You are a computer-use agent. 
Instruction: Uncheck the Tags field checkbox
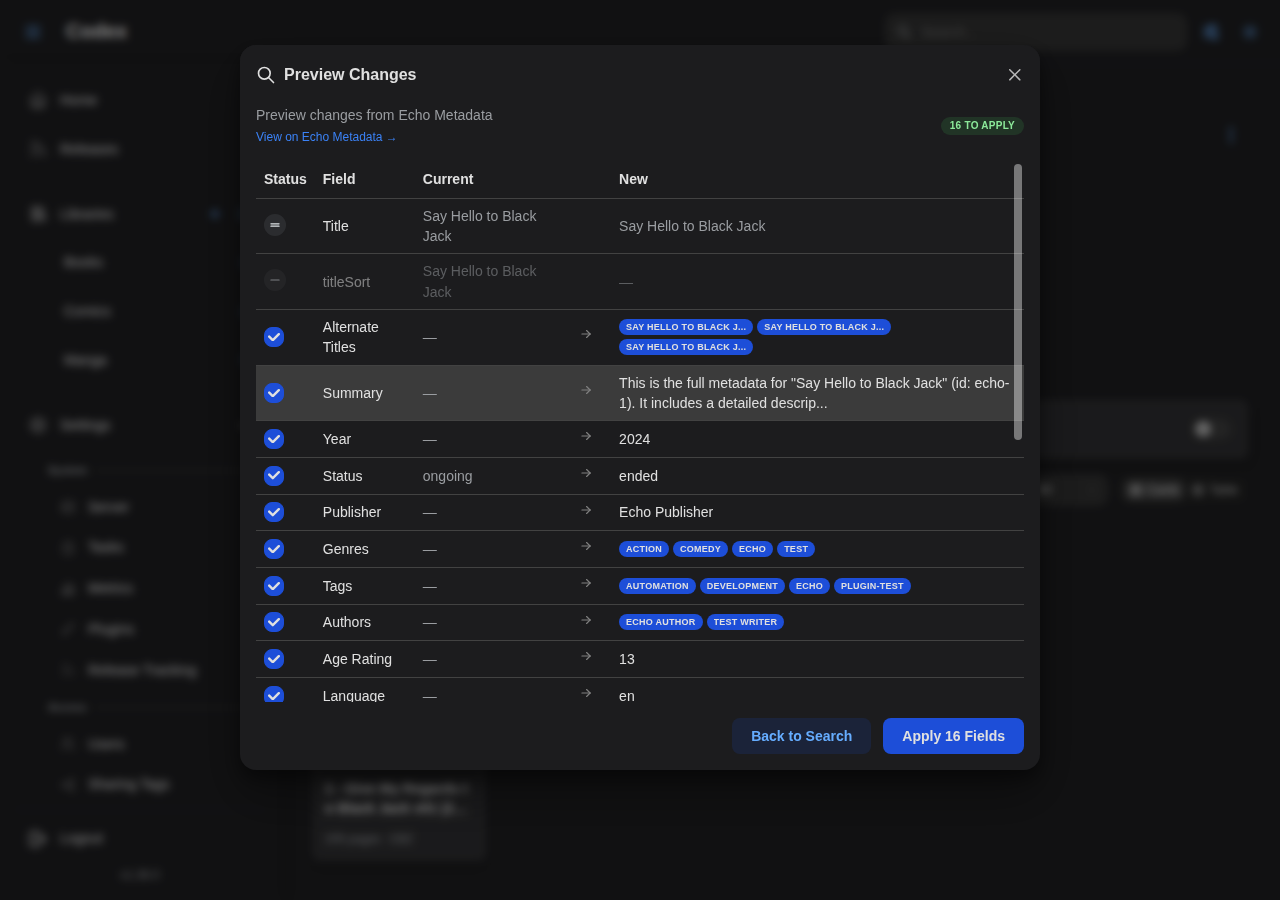point(274,586)
